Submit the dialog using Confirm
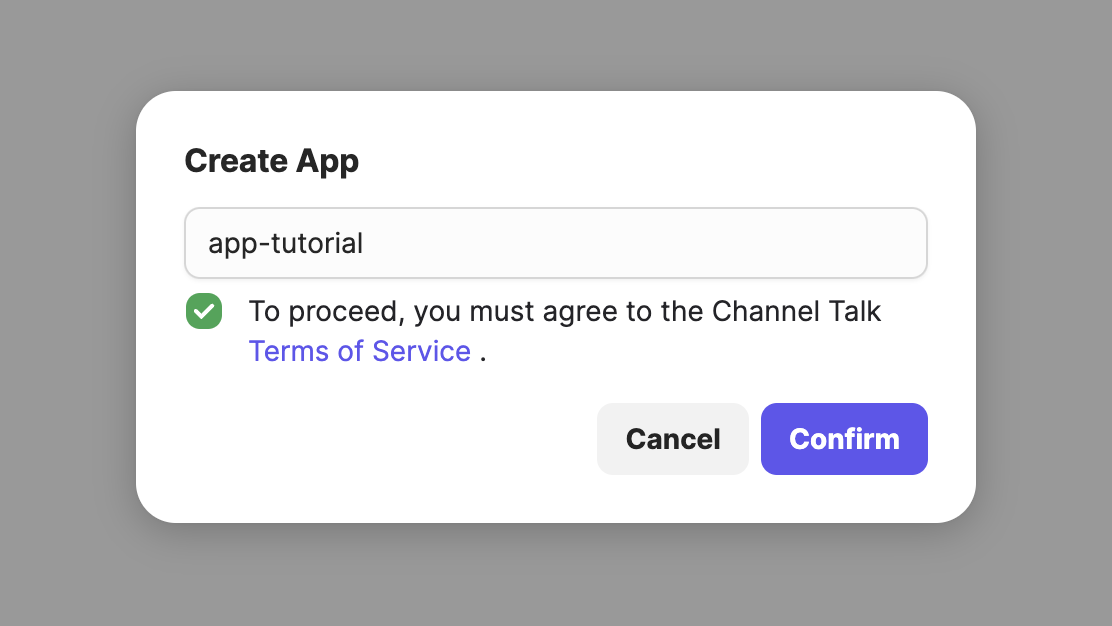The width and height of the screenshot is (1112, 626). point(844,439)
